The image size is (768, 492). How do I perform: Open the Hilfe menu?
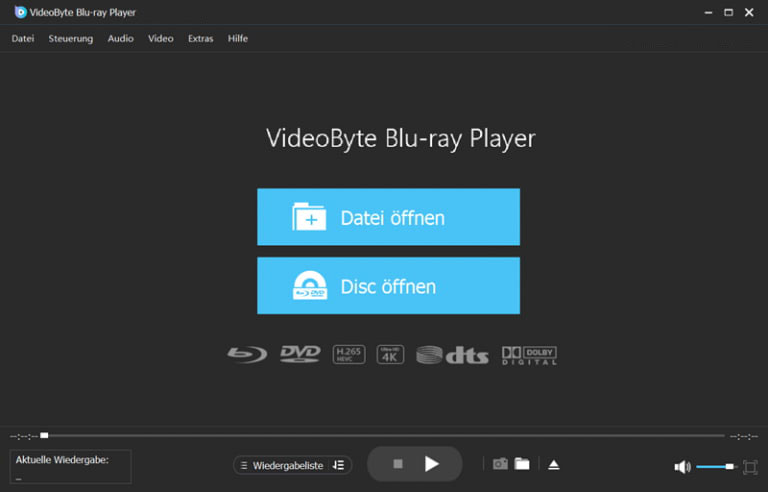[x=238, y=38]
